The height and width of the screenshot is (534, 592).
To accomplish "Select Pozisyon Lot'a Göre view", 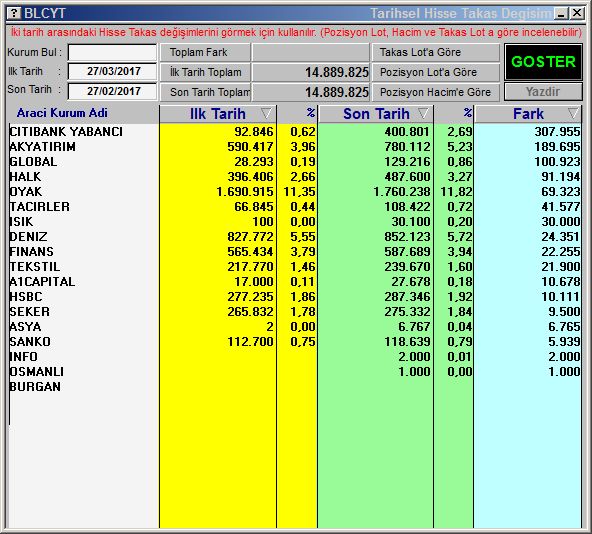I will coord(436,72).
